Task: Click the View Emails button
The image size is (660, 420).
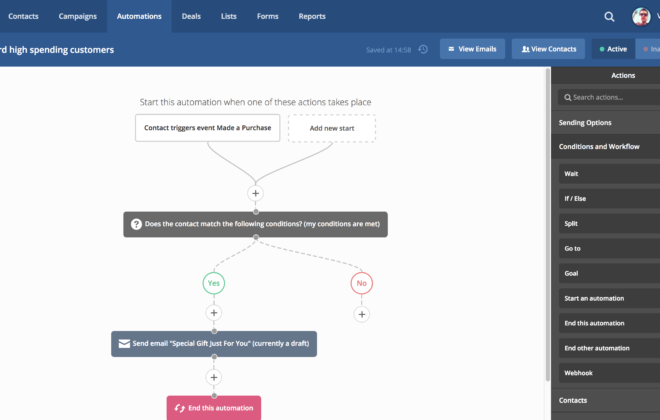Action: 472,49
